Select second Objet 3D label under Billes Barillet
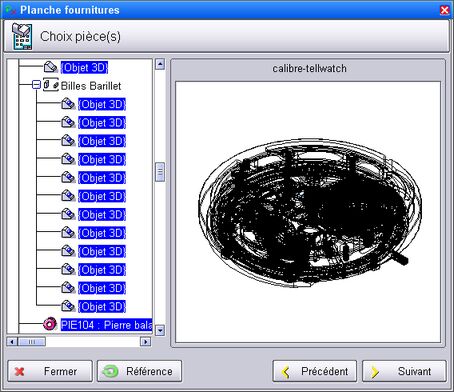 [102, 123]
